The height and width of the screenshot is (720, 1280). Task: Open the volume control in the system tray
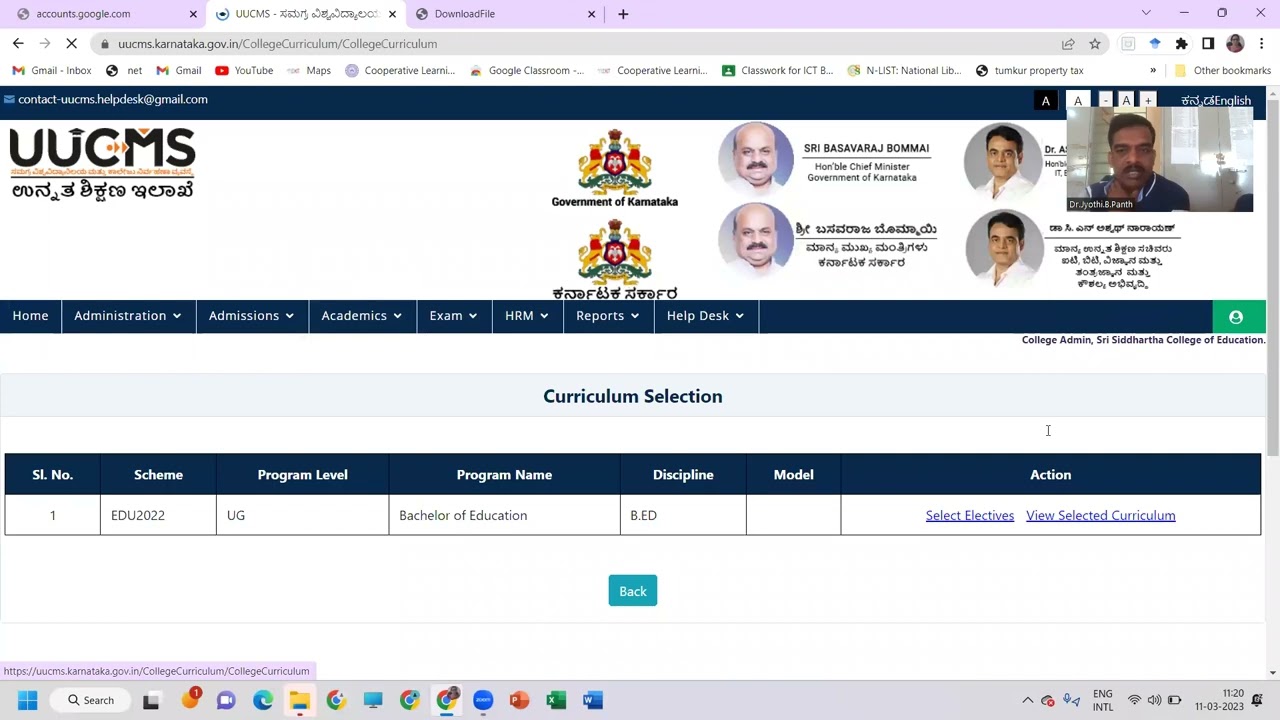point(1154,700)
